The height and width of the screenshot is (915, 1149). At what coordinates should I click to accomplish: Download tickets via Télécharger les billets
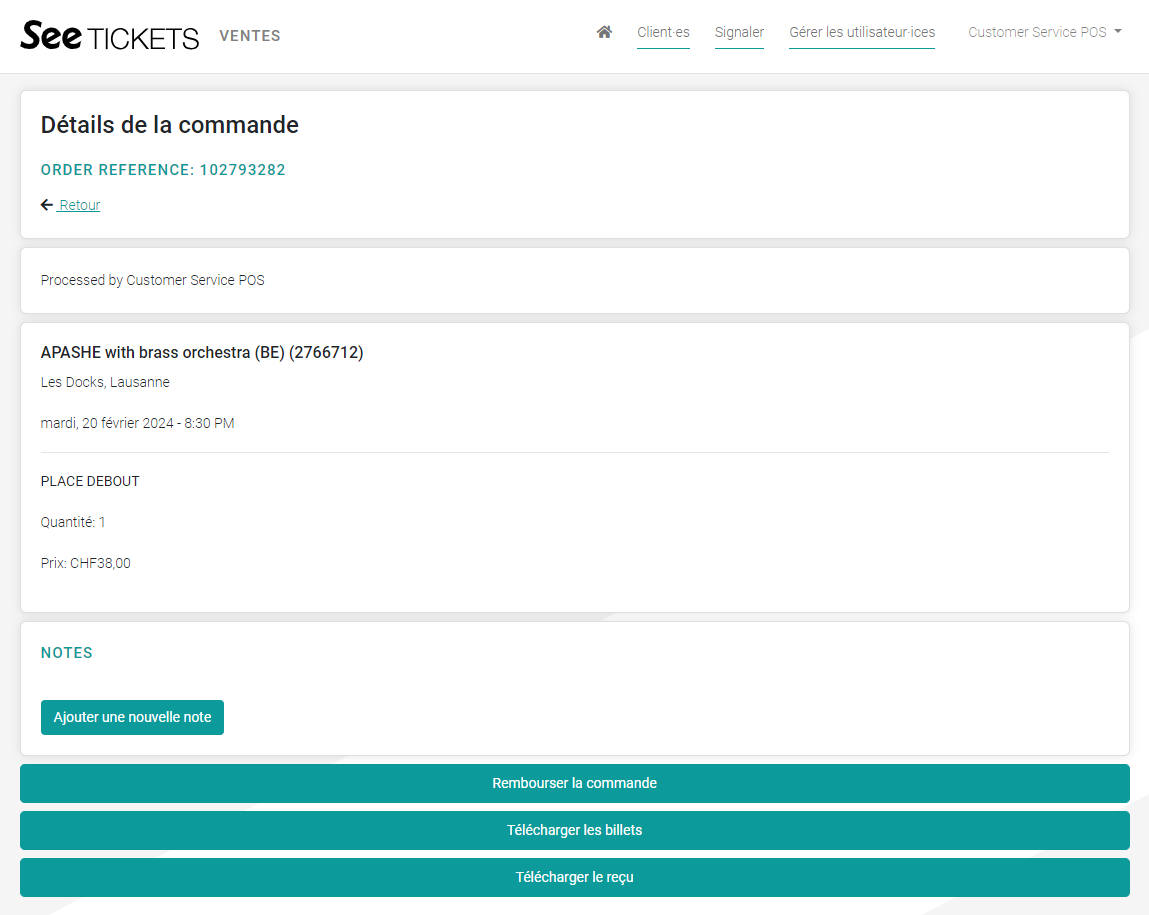click(574, 830)
